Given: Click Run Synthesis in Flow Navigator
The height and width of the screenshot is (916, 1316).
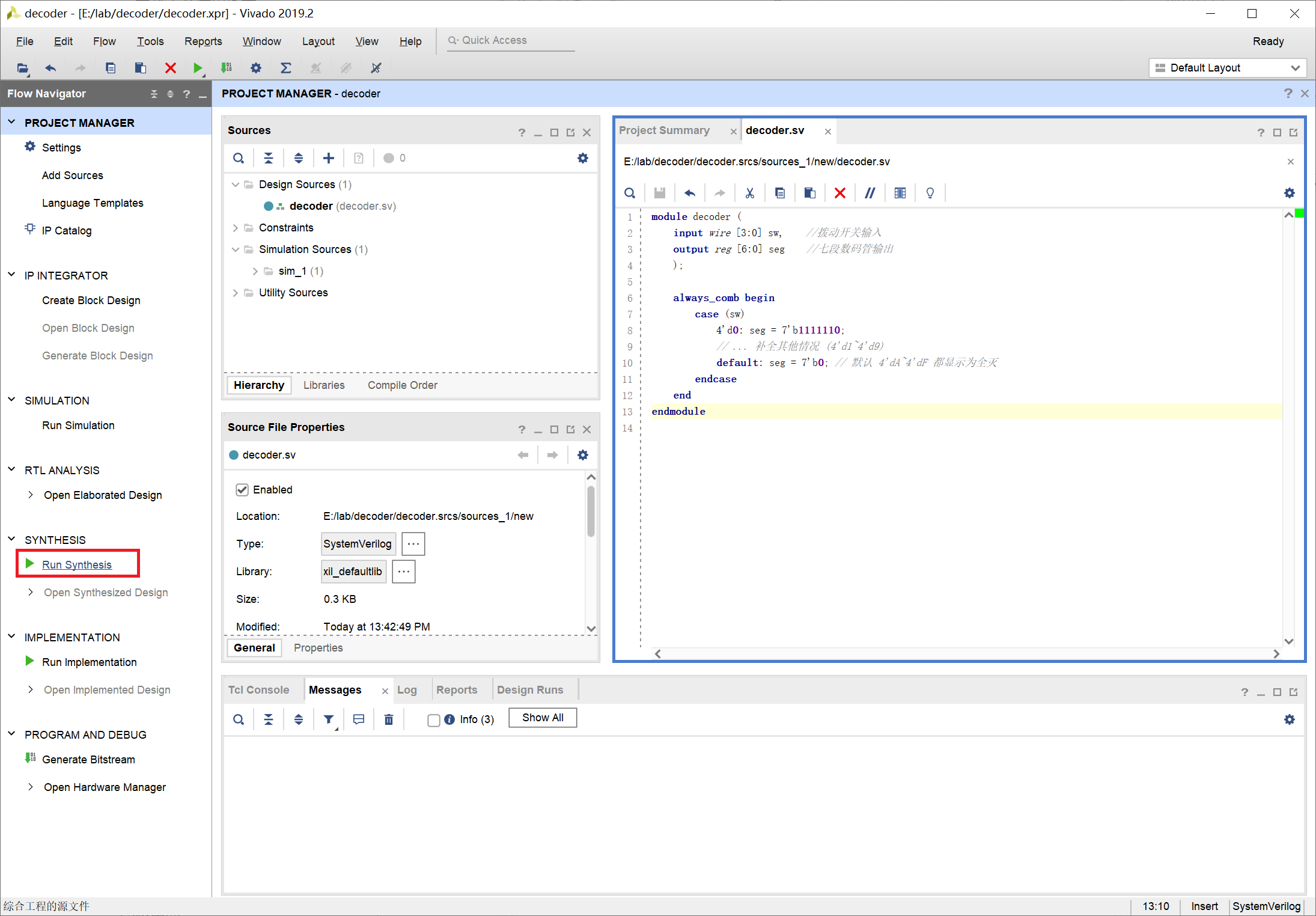Looking at the screenshot, I should [x=77, y=564].
